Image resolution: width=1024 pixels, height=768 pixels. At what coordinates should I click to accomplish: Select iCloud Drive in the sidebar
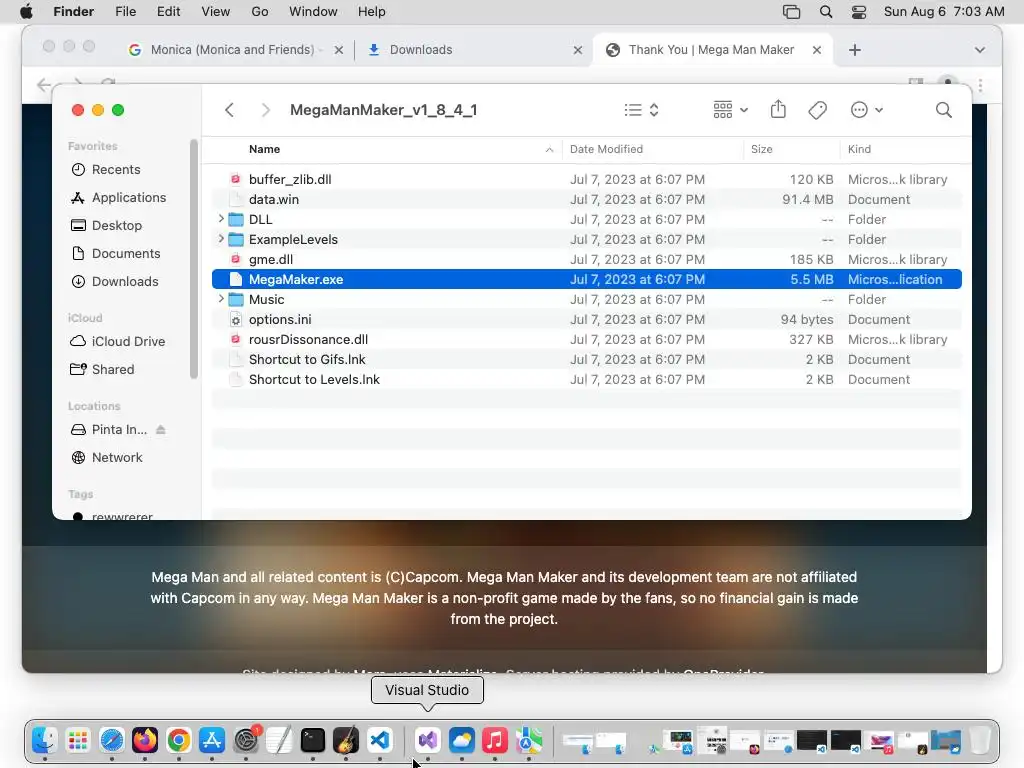128,342
